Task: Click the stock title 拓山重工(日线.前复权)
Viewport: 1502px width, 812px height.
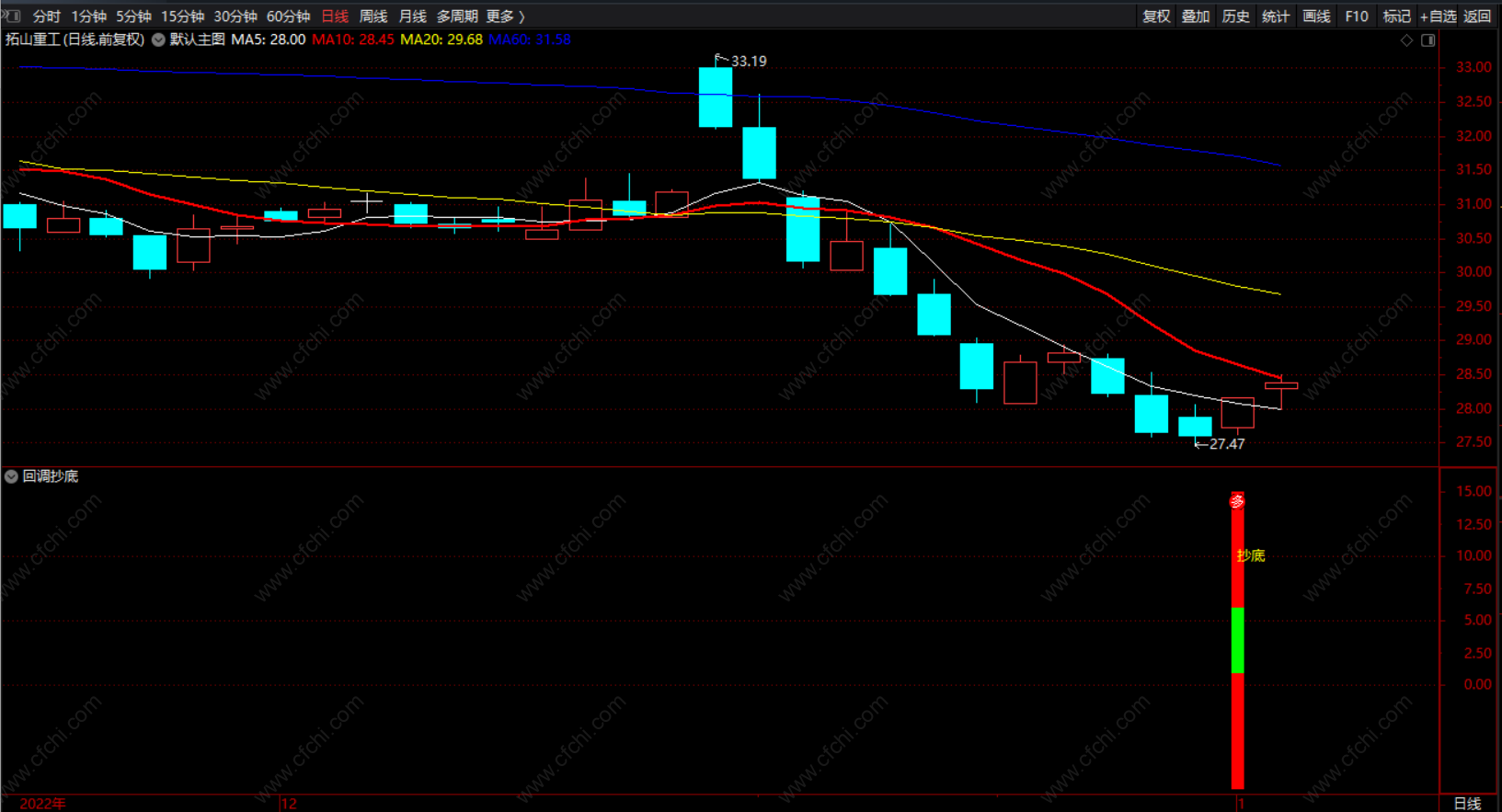Action: (75, 40)
